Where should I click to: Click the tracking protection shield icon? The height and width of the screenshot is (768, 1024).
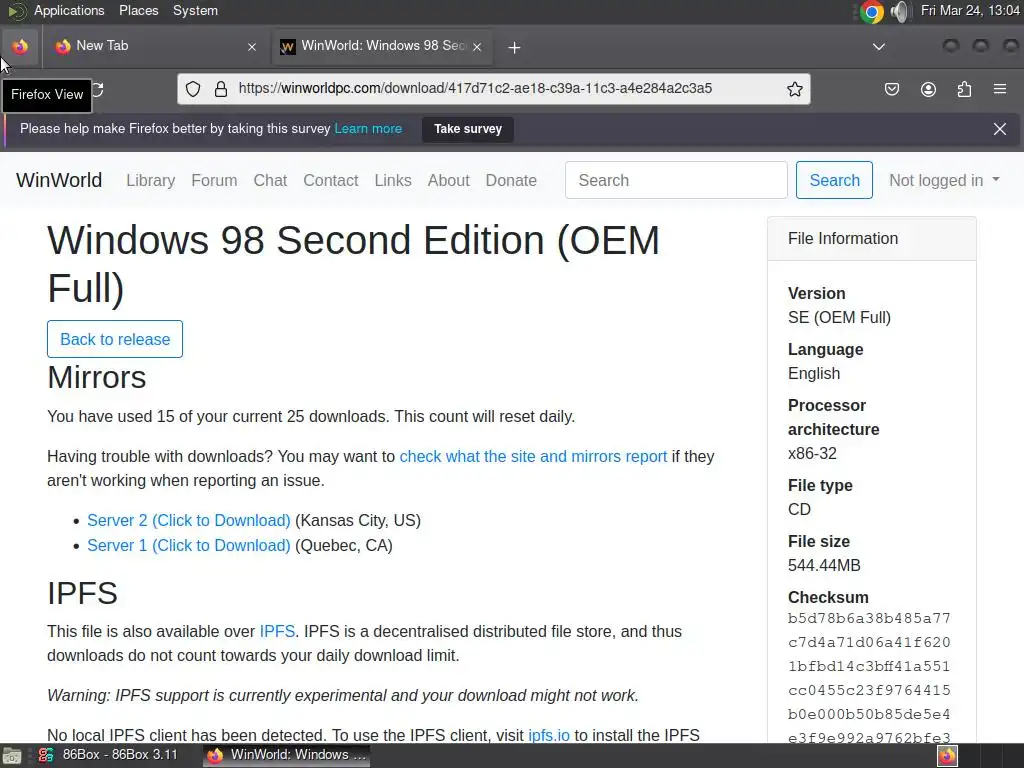[x=193, y=89]
